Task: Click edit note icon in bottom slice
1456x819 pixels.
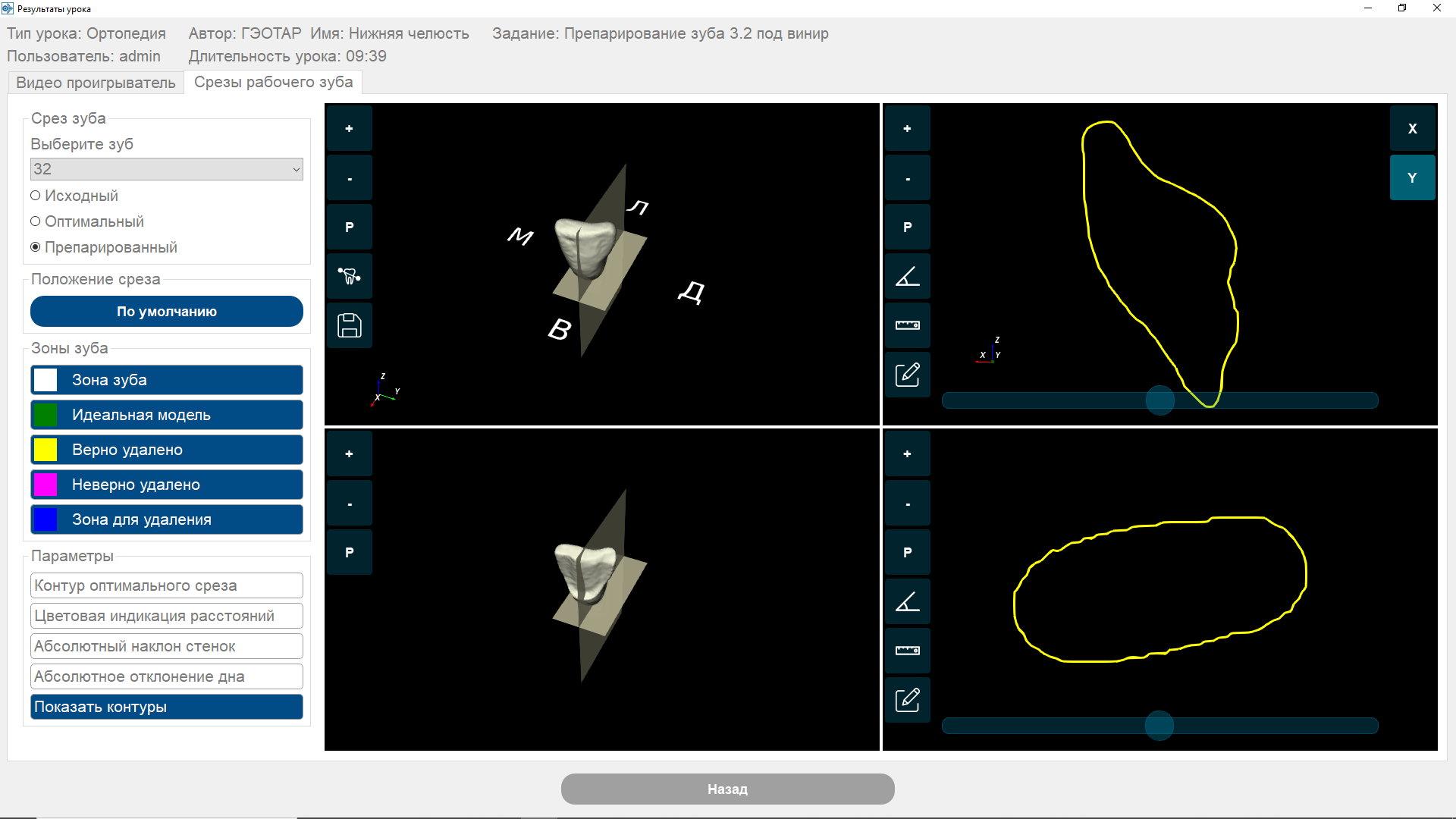Action: pyautogui.click(x=907, y=699)
